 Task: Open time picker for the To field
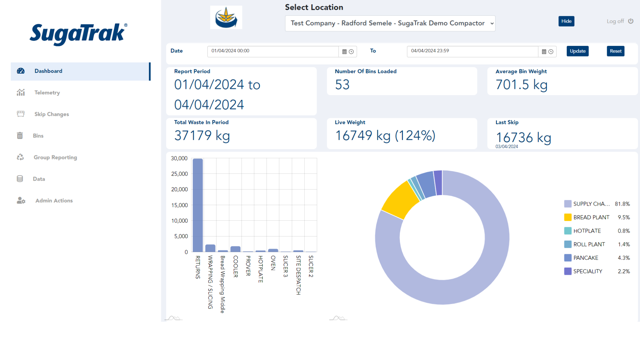coord(551,51)
